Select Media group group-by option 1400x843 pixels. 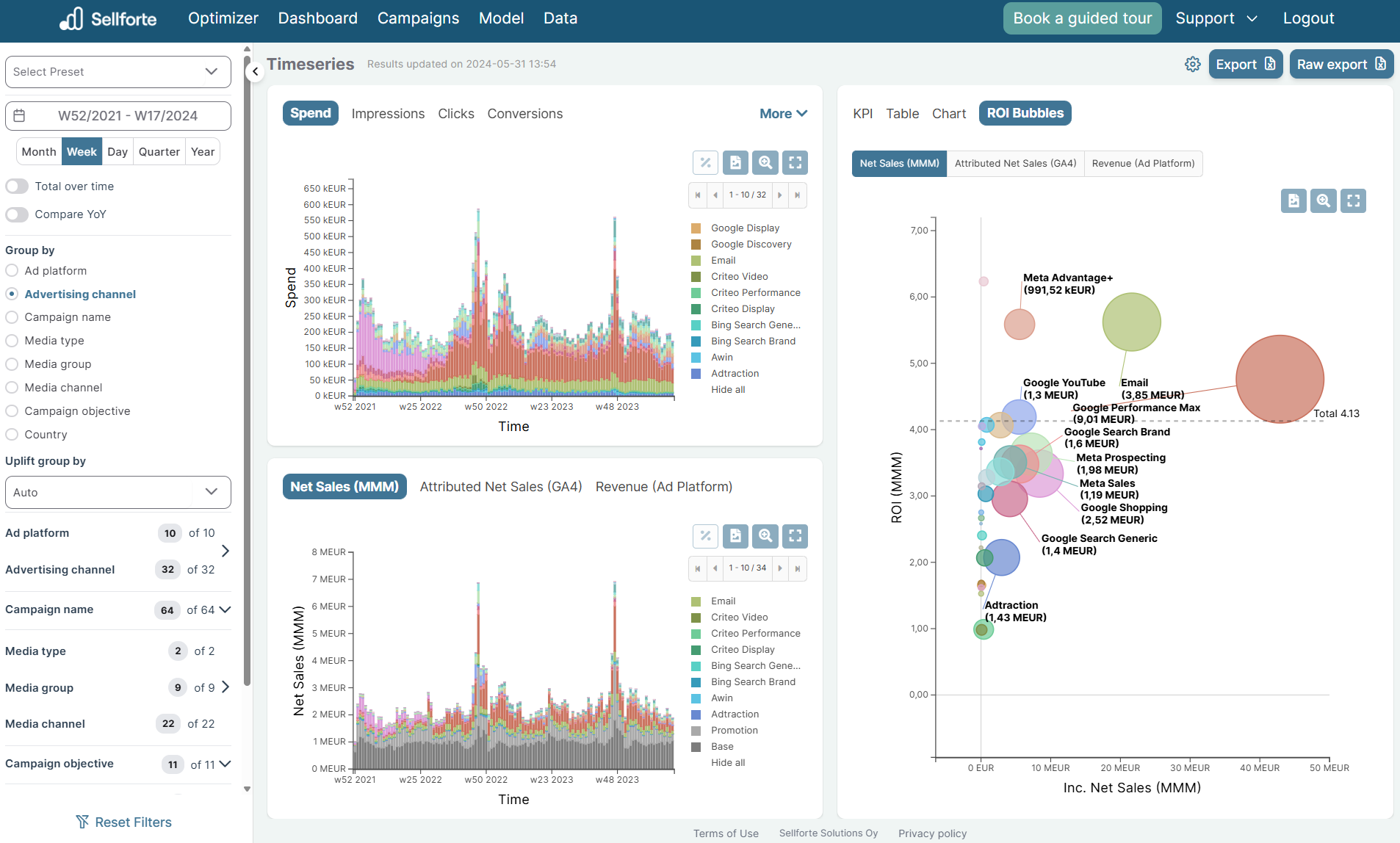(12, 364)
